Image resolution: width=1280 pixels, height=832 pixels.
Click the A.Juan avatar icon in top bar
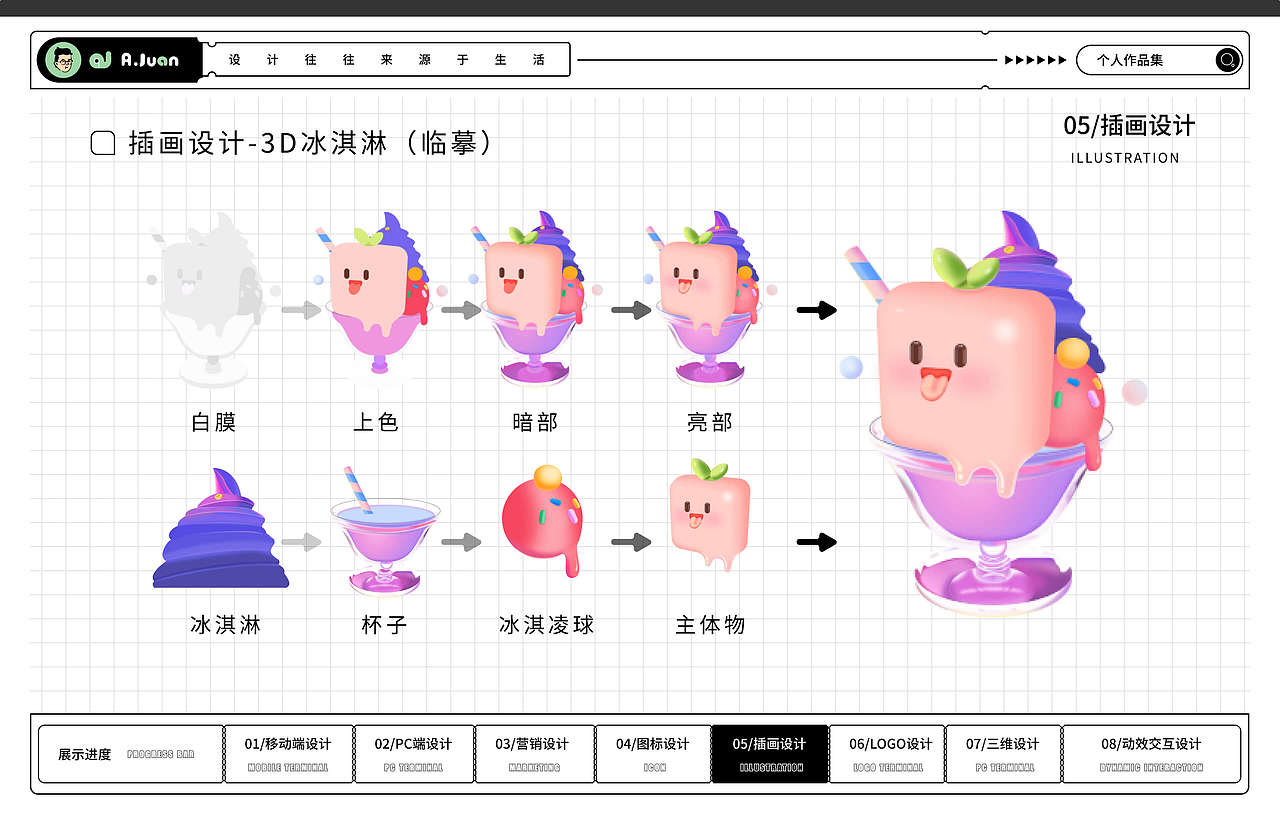pos(63,59)
